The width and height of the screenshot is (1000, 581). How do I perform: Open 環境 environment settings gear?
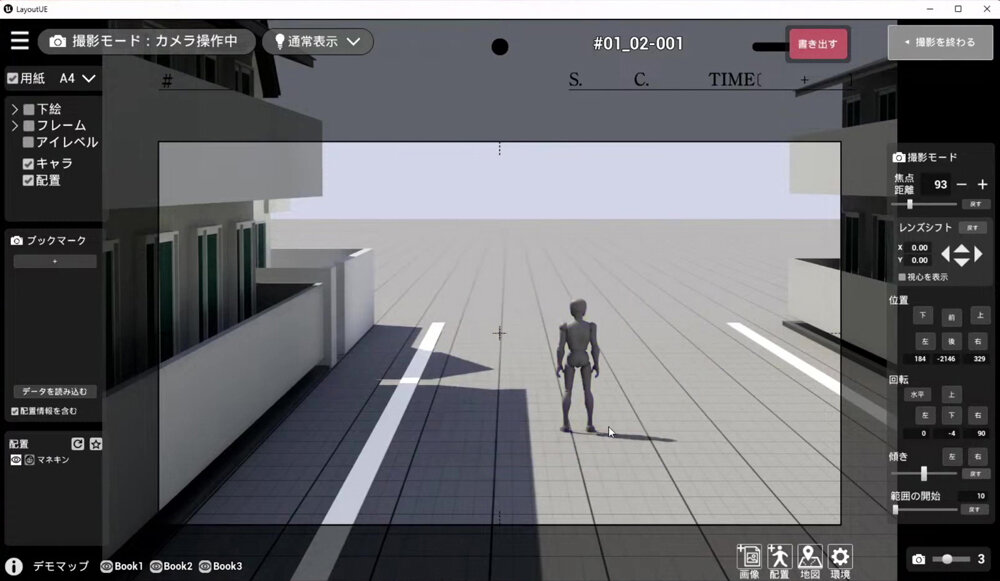841,561
